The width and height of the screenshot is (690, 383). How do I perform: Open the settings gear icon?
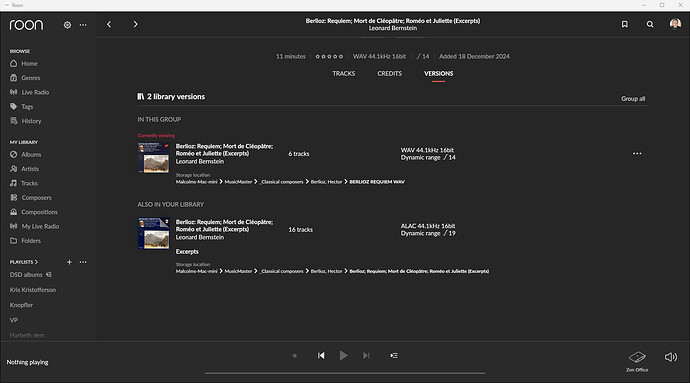(67, 25)
